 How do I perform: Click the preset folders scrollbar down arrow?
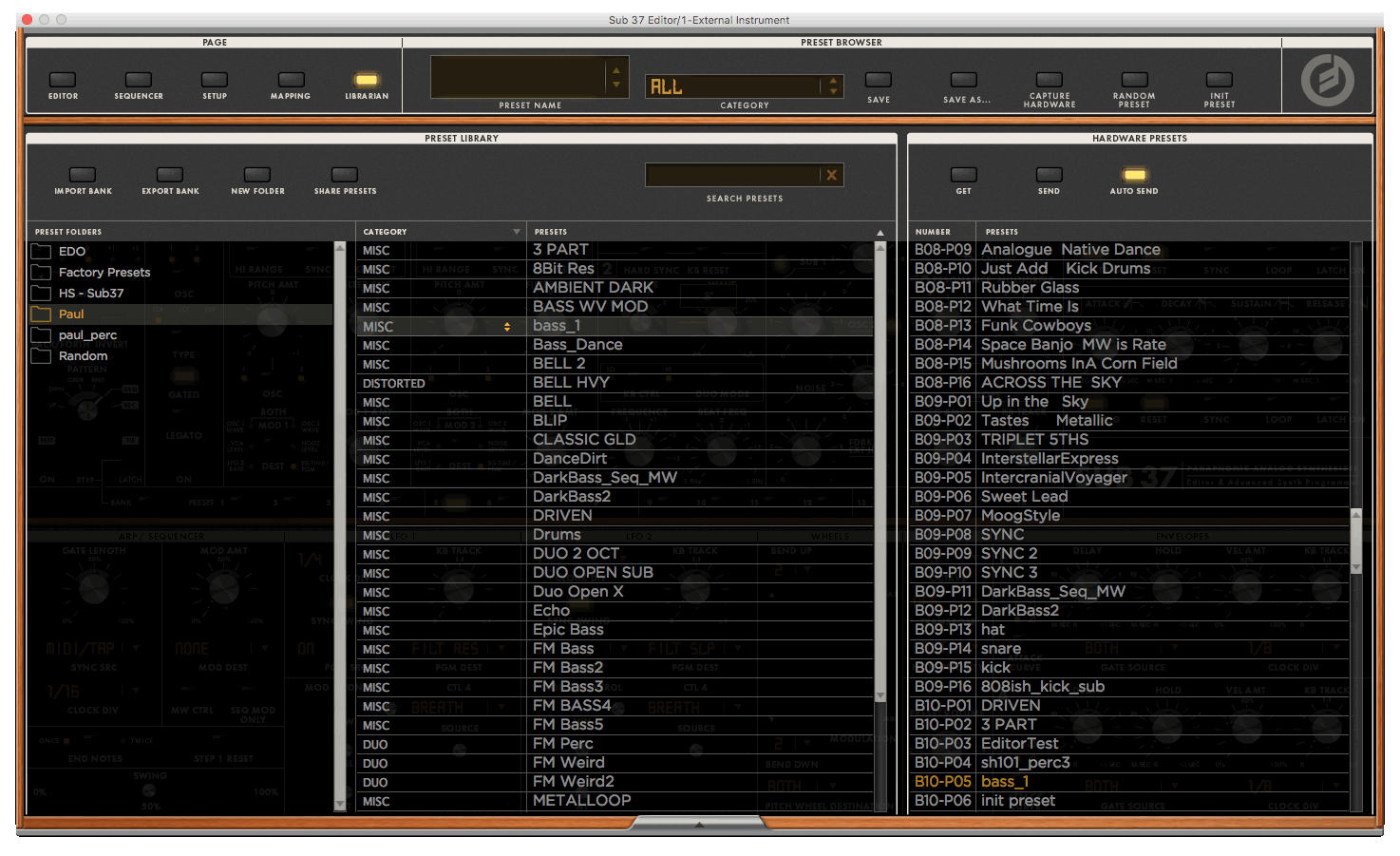[340, 804]
